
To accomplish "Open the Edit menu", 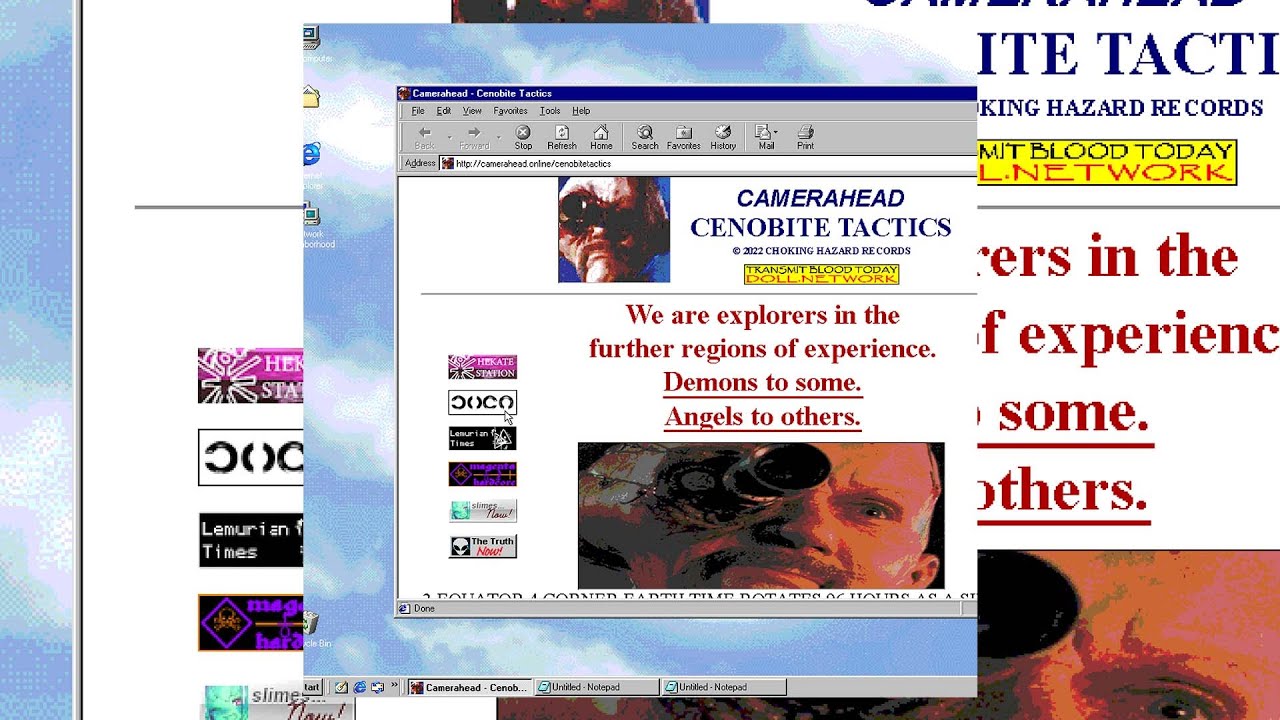I will pos(443,111).
